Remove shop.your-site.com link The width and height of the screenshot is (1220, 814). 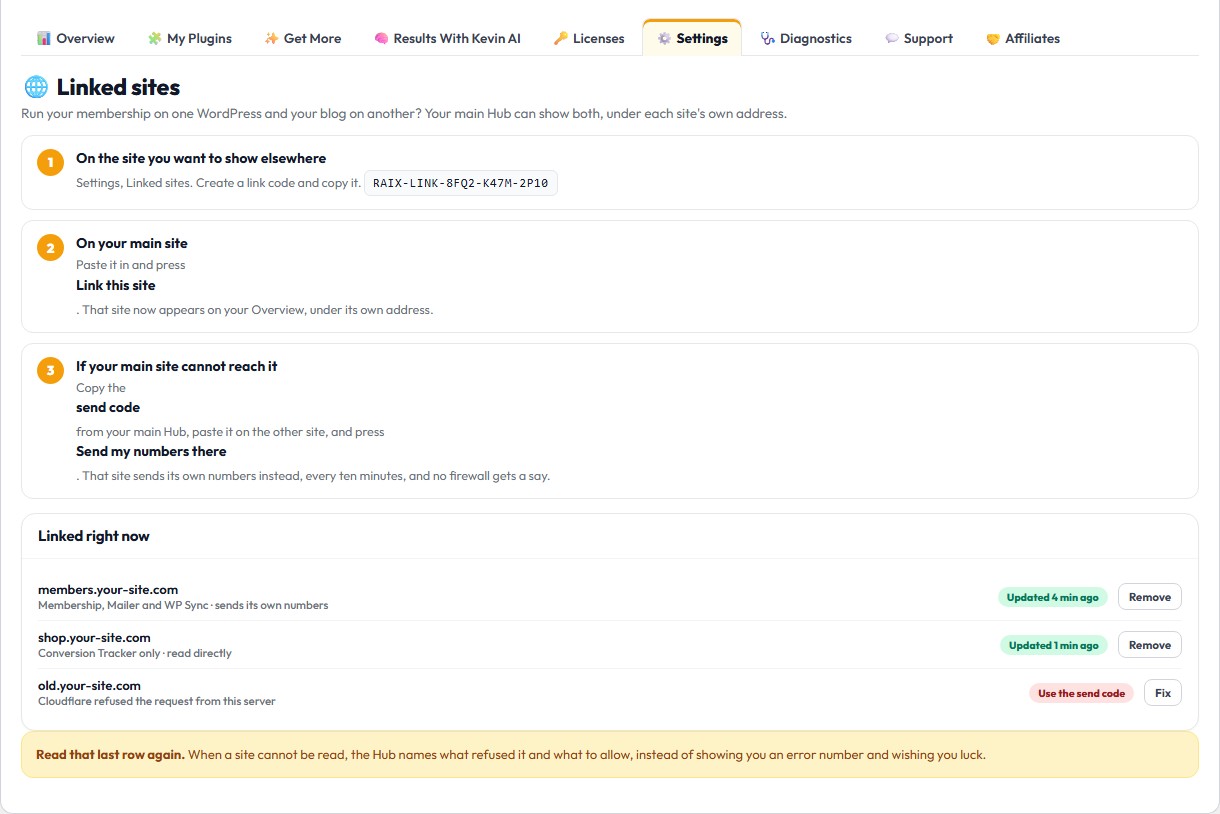(1150, 645)
